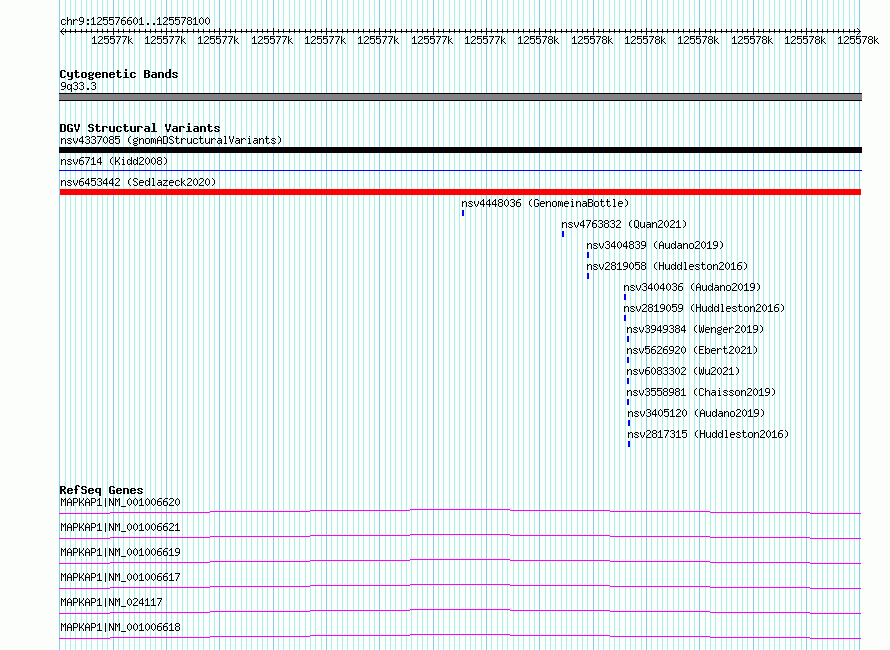Screen dimensions: 890x650
Task: Open variant nsv6714 (Kidd2008)
Action: (114, 161)
